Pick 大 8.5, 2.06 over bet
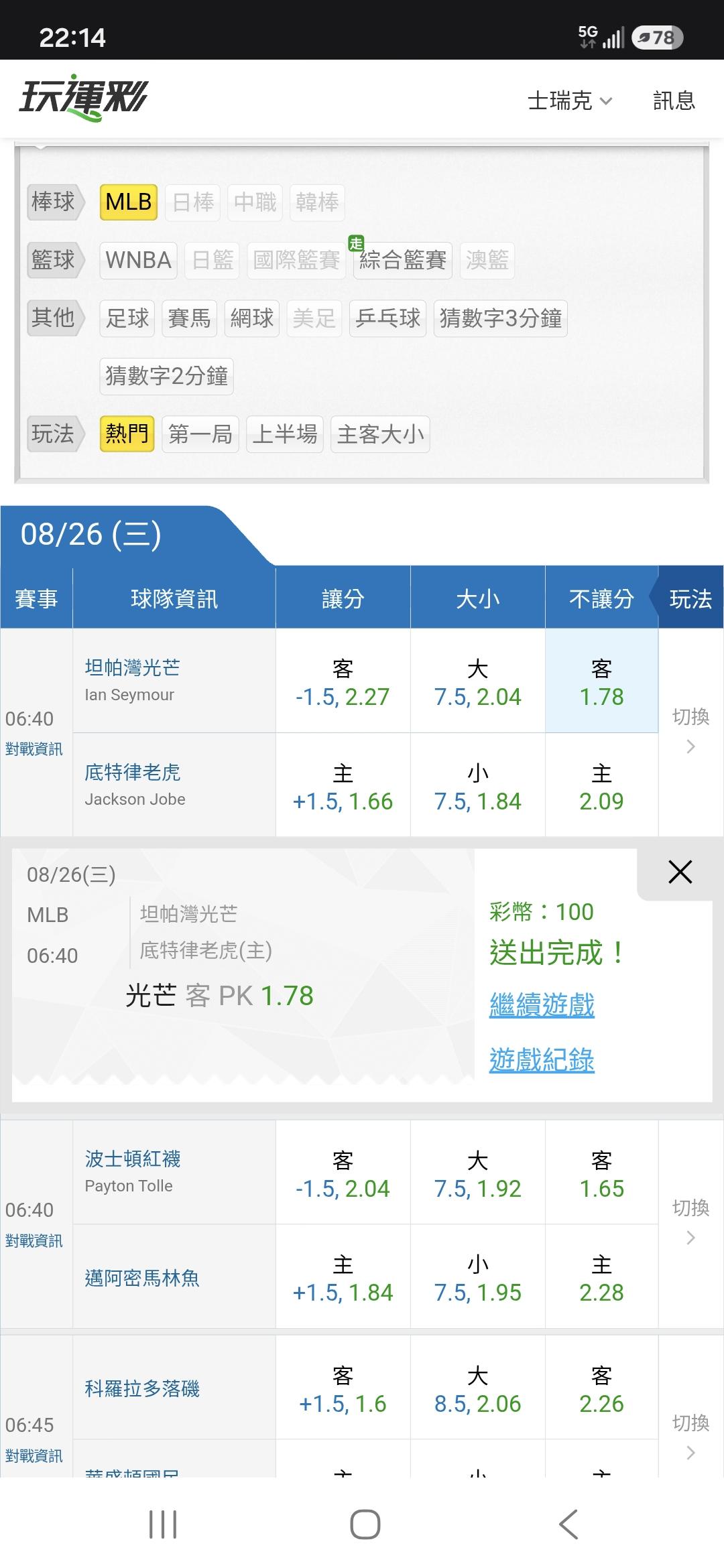Screen dimensions: 724x1568 (x=477, y=1388)
